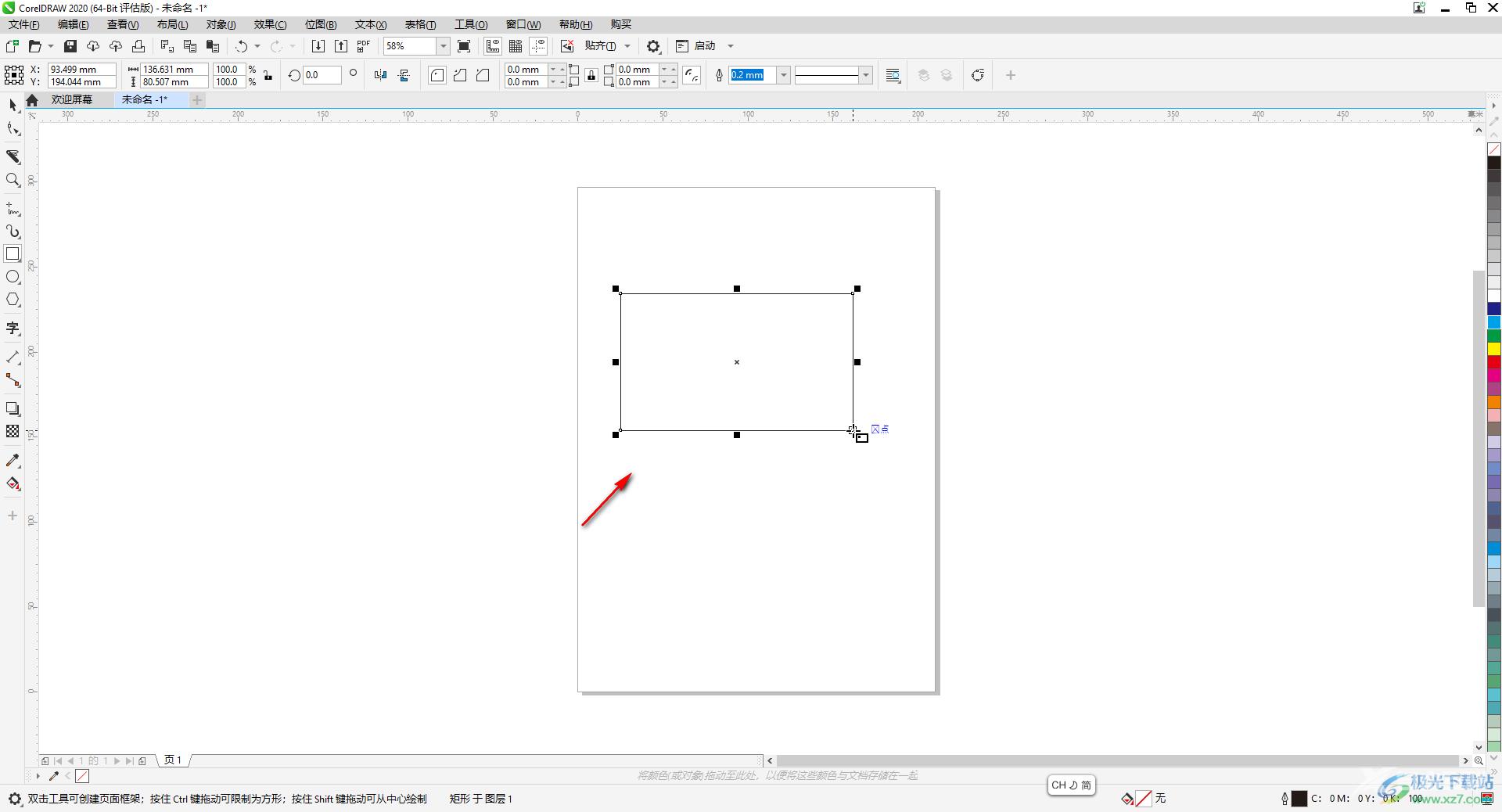Click the Publish to PDF icon
1502x812 pixels.
[364, 46]
